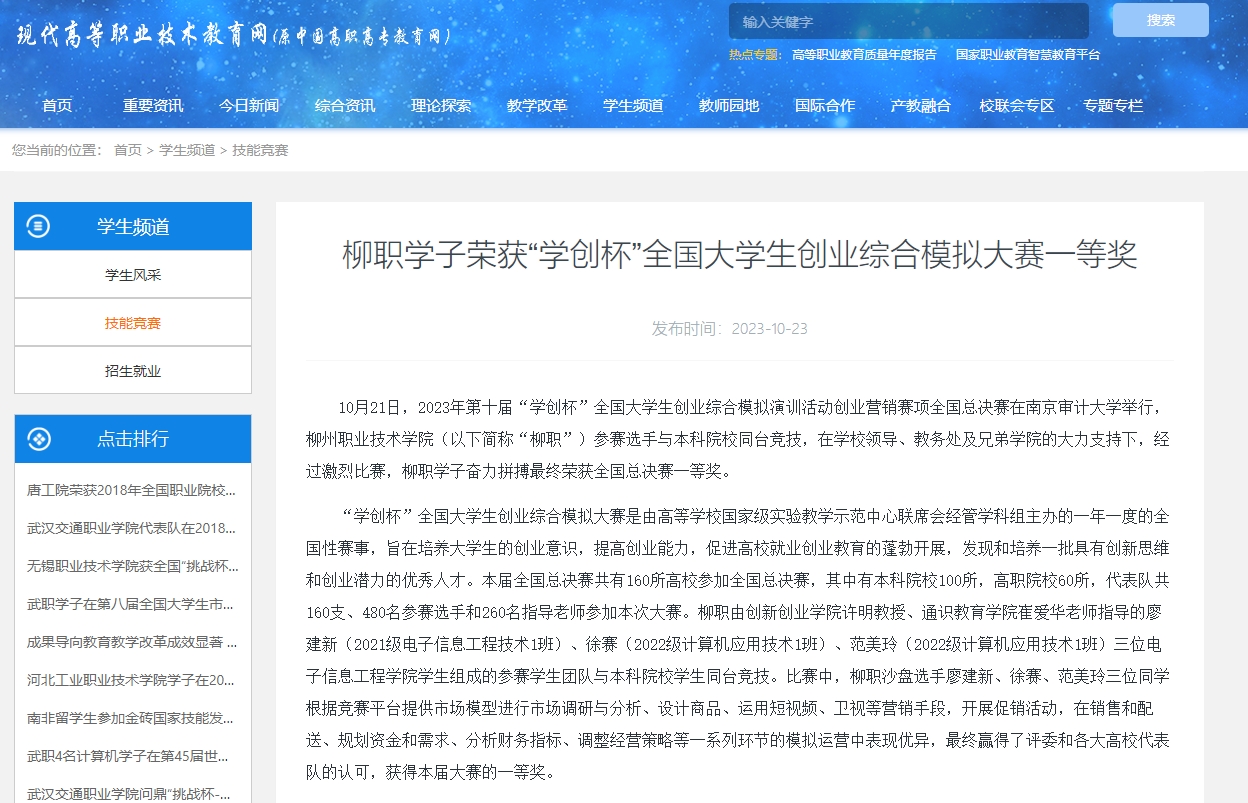Click the 点击排行 sidebar header icon
Image resolution: width=1248 pixels, height=803 pixels.
pyautogui.click(x=38, y=439)
